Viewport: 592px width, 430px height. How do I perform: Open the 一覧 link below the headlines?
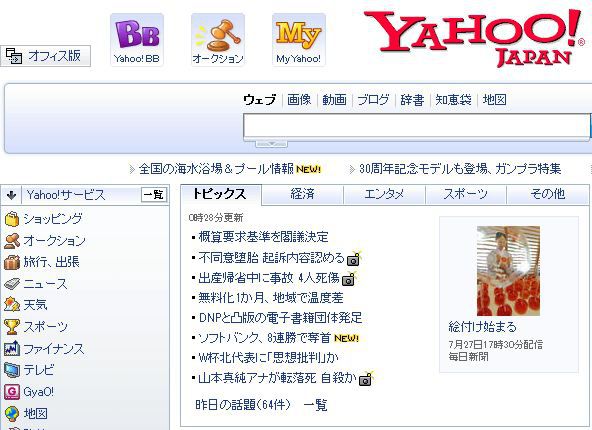click(x=315, y=405)
